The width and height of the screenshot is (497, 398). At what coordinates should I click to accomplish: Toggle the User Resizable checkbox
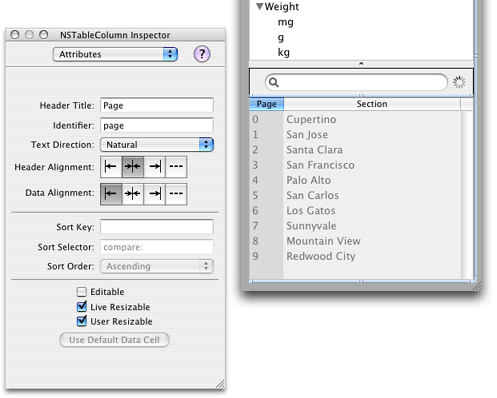tap(82, 321)
